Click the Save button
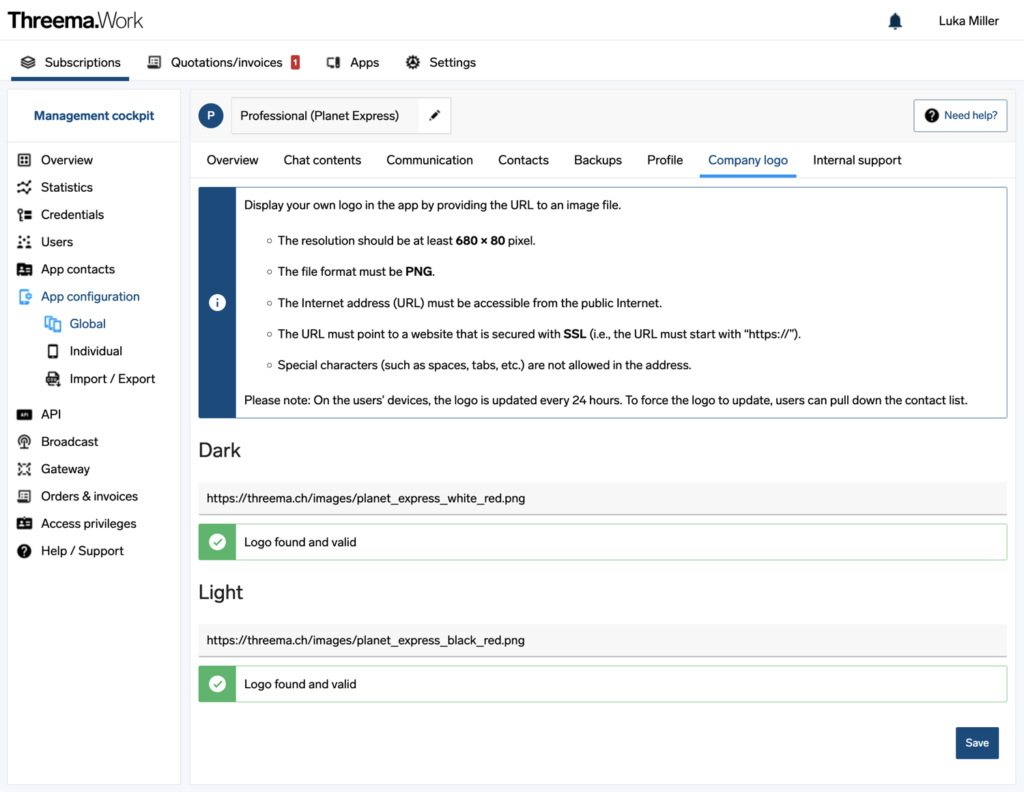The width and height of the screenshot is (1024, 792). (976, 743)
